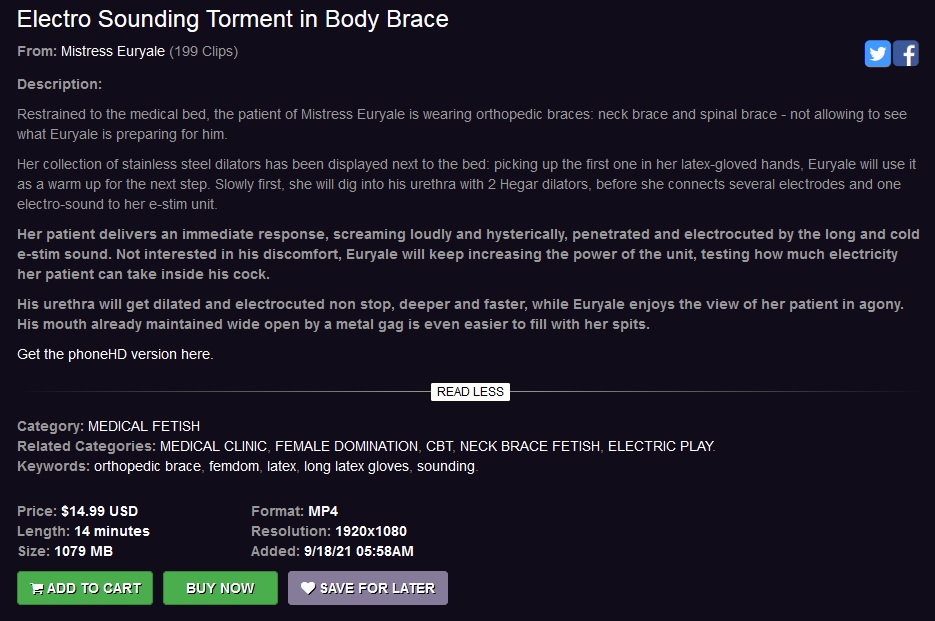Click the sounding keyword tag
Image resolution: width=935 pixels, height=621 pixels.
446,466
